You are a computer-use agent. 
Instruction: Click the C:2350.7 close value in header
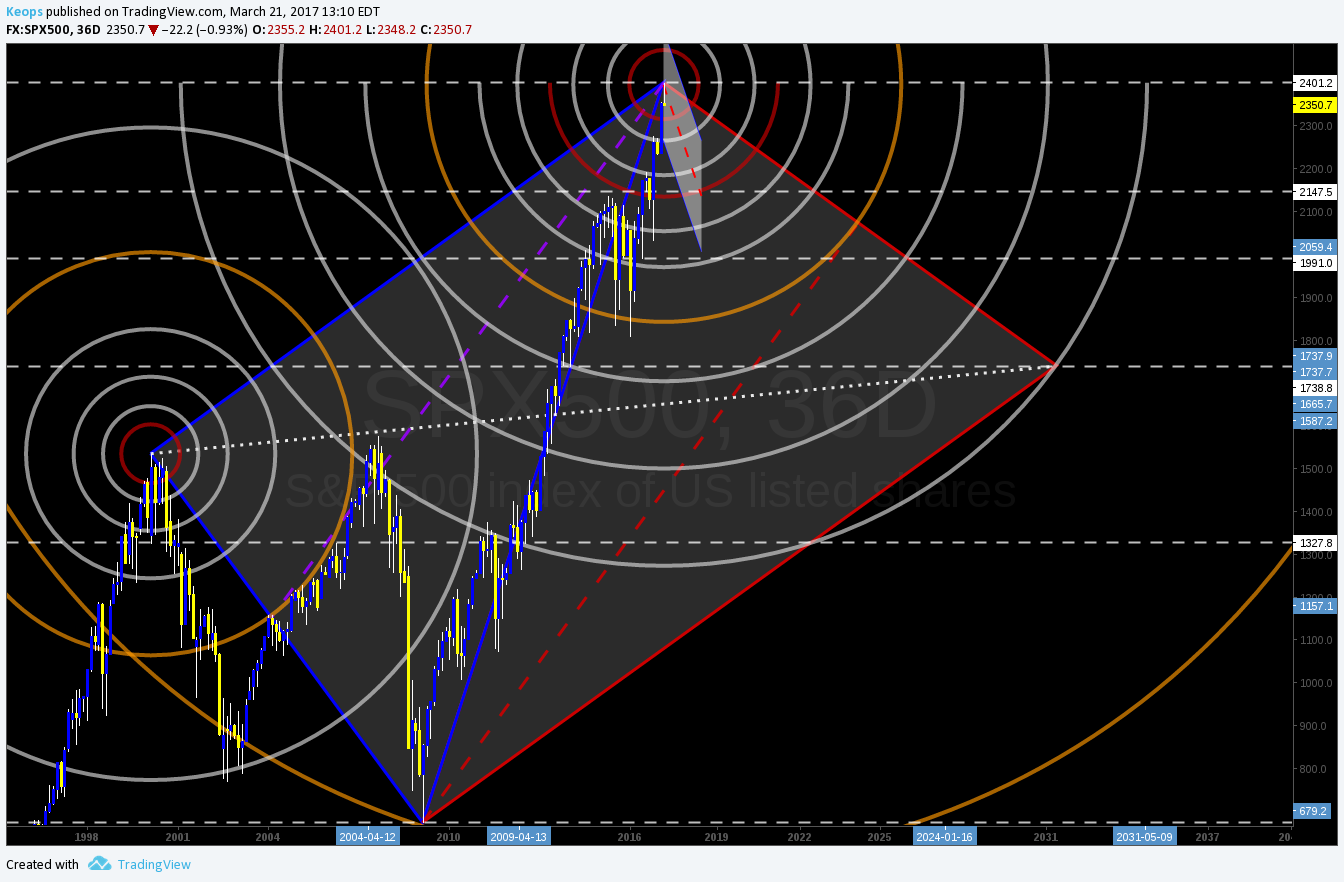[x=445, y=30]
